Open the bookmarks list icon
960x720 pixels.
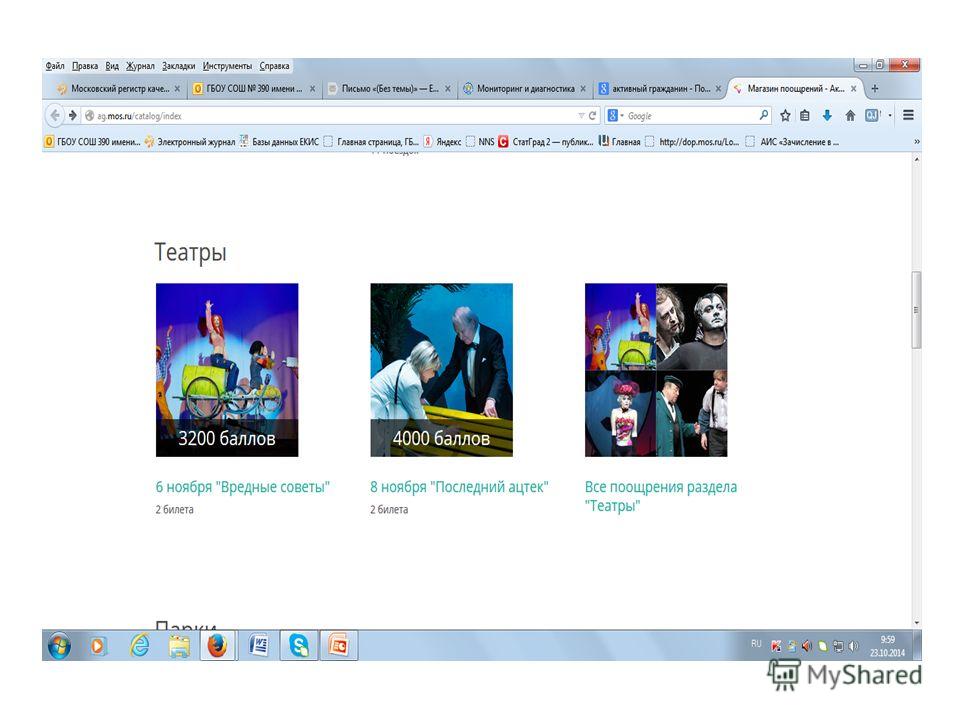(805, 115)
